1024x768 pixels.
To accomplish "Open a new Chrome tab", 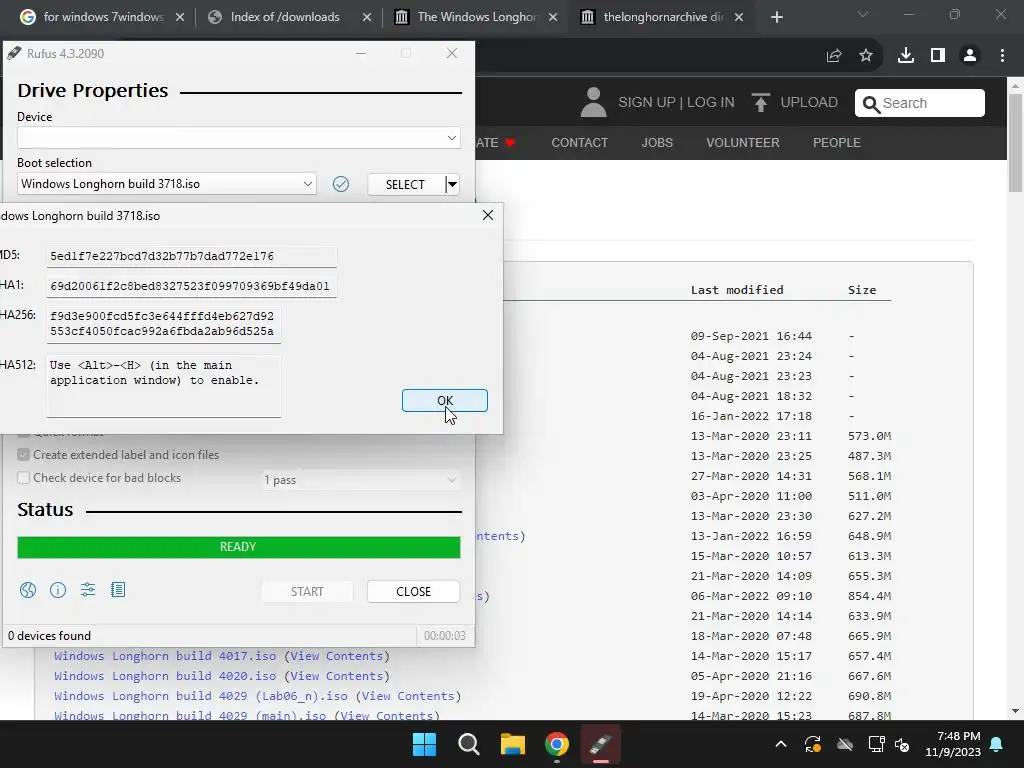I will pyautogui.click(x=776, y=17).
